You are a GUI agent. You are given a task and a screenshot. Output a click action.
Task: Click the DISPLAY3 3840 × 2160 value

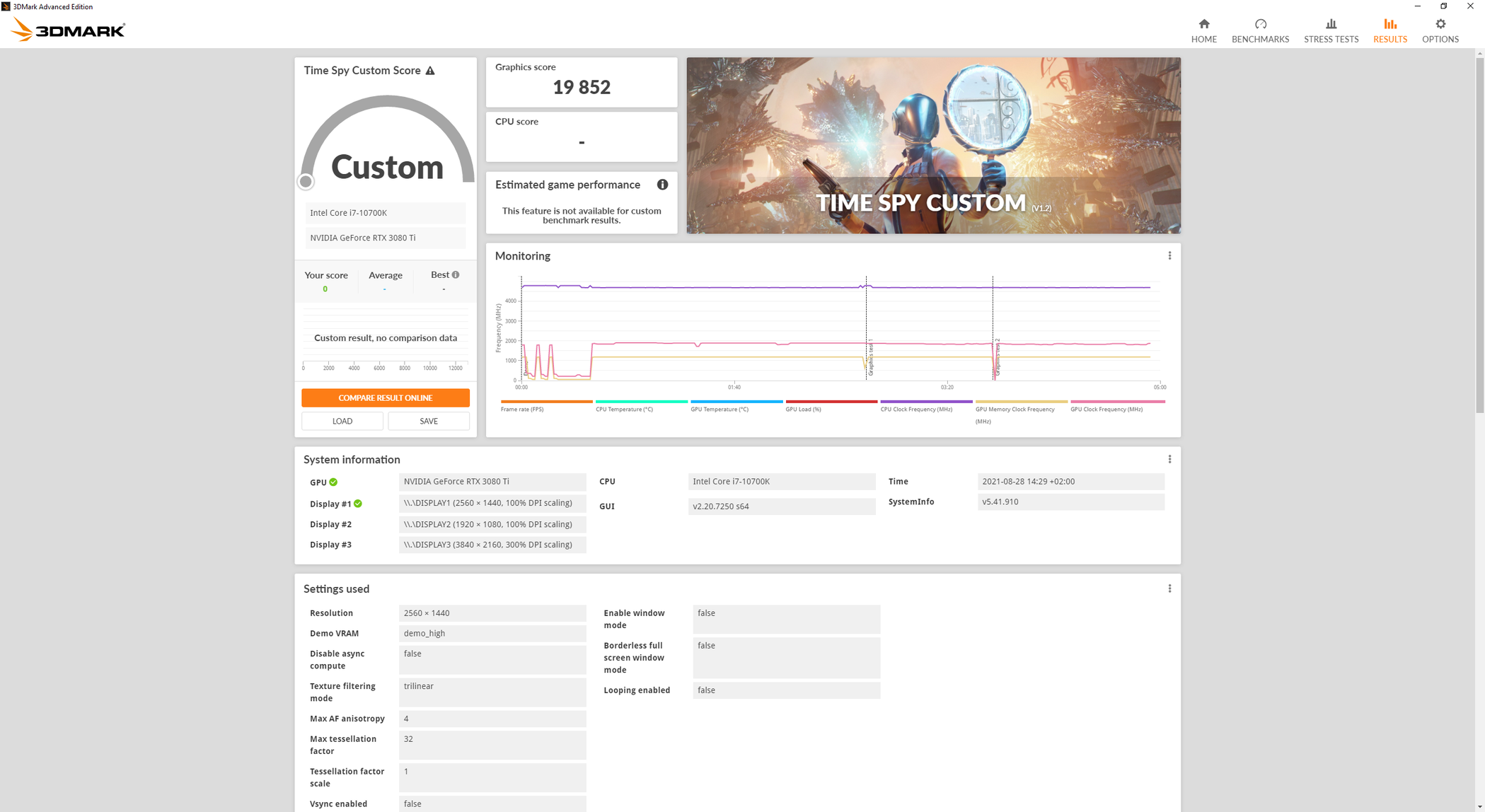point(492,545)
